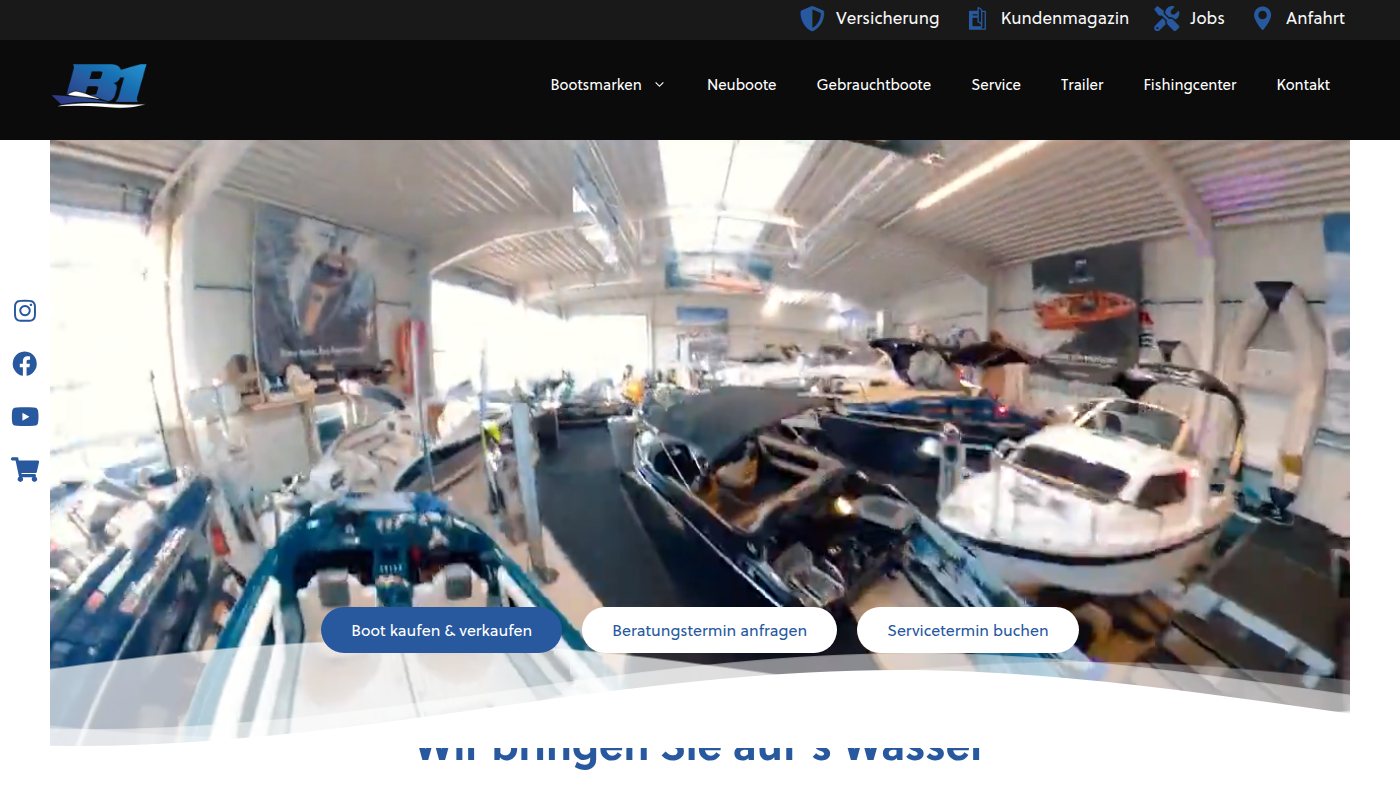The width and height of the screenshot is (1400, 788).
Task: Open the Trailer menu item
Action: pyautogui.click(x=1082, y=85)
